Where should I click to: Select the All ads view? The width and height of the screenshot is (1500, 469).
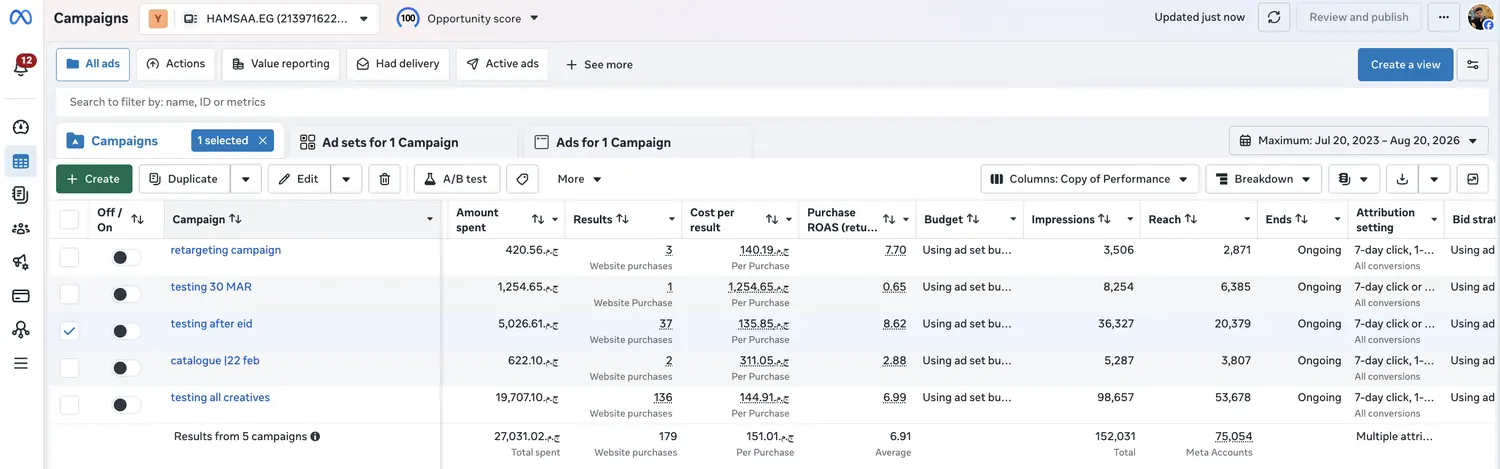[93, 64]
